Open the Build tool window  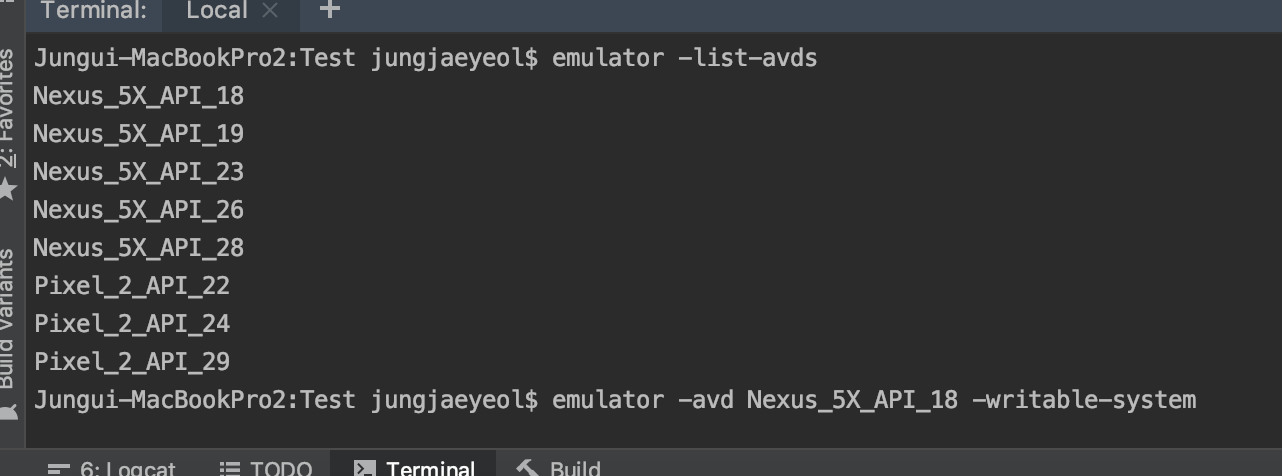click(558, 467)
